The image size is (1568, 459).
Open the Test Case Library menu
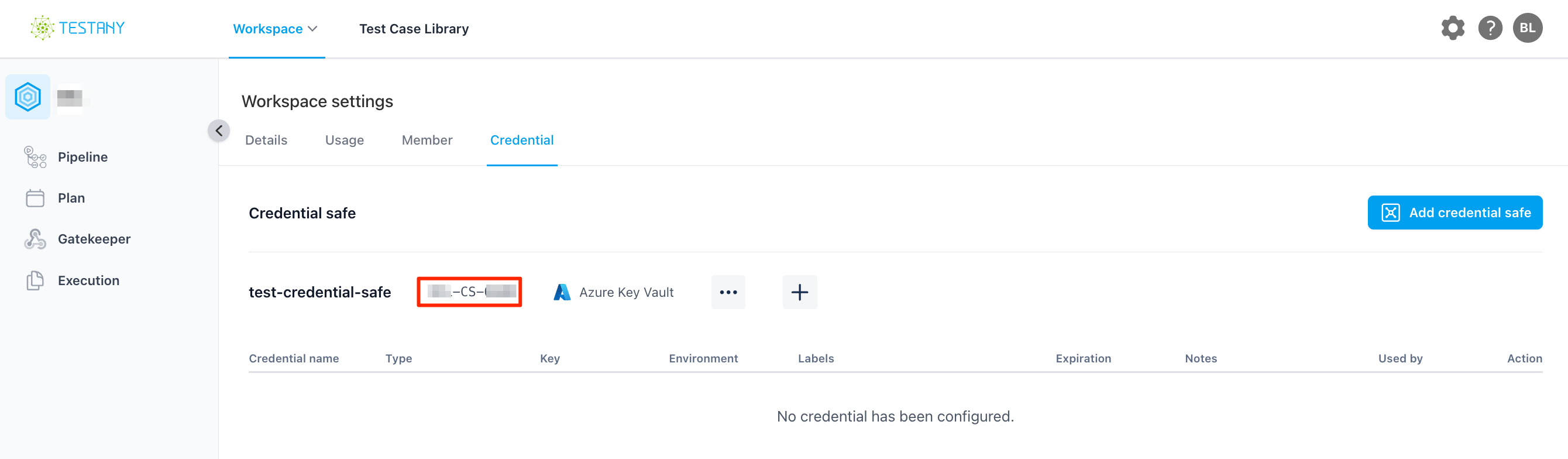pos(413,29)
